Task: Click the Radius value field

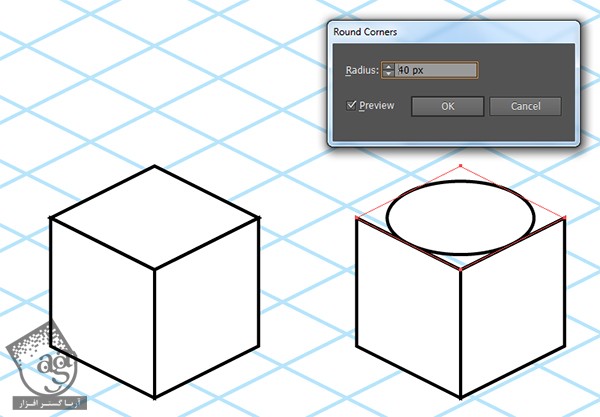Action: tap(436, 70)
